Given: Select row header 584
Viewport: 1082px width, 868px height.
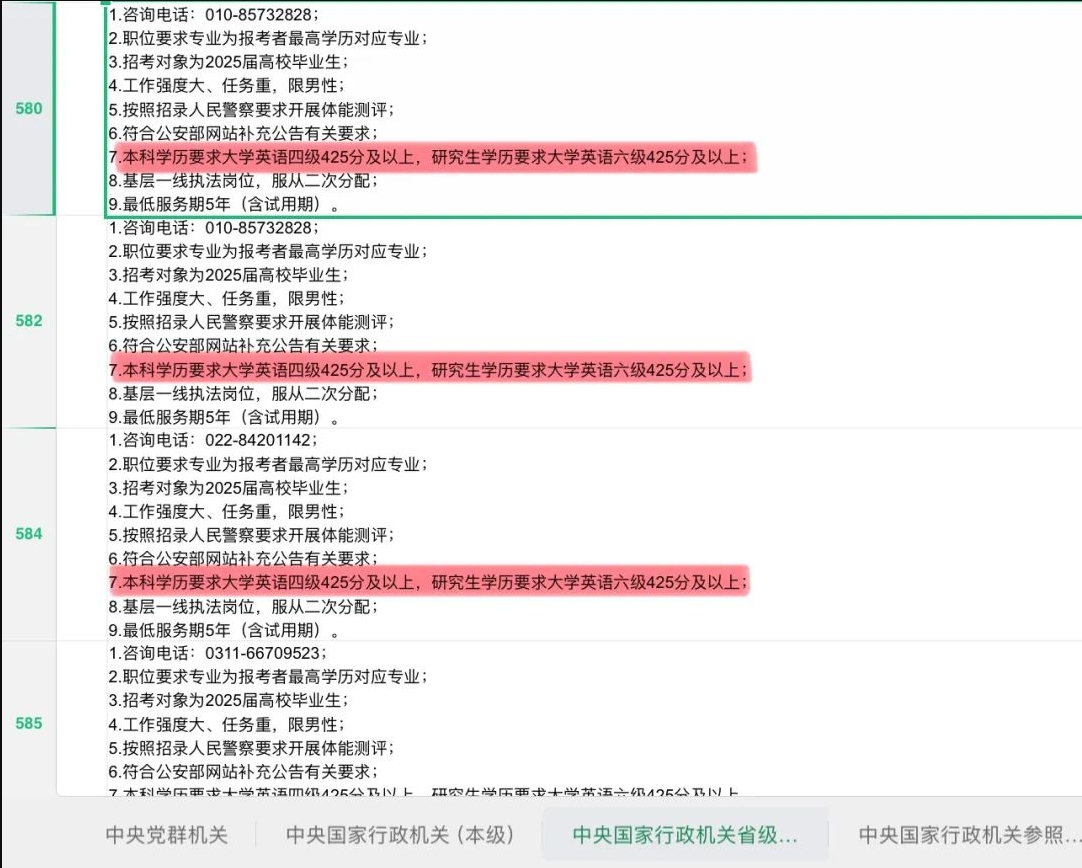Looking at the screenshot, I should 29,534.
